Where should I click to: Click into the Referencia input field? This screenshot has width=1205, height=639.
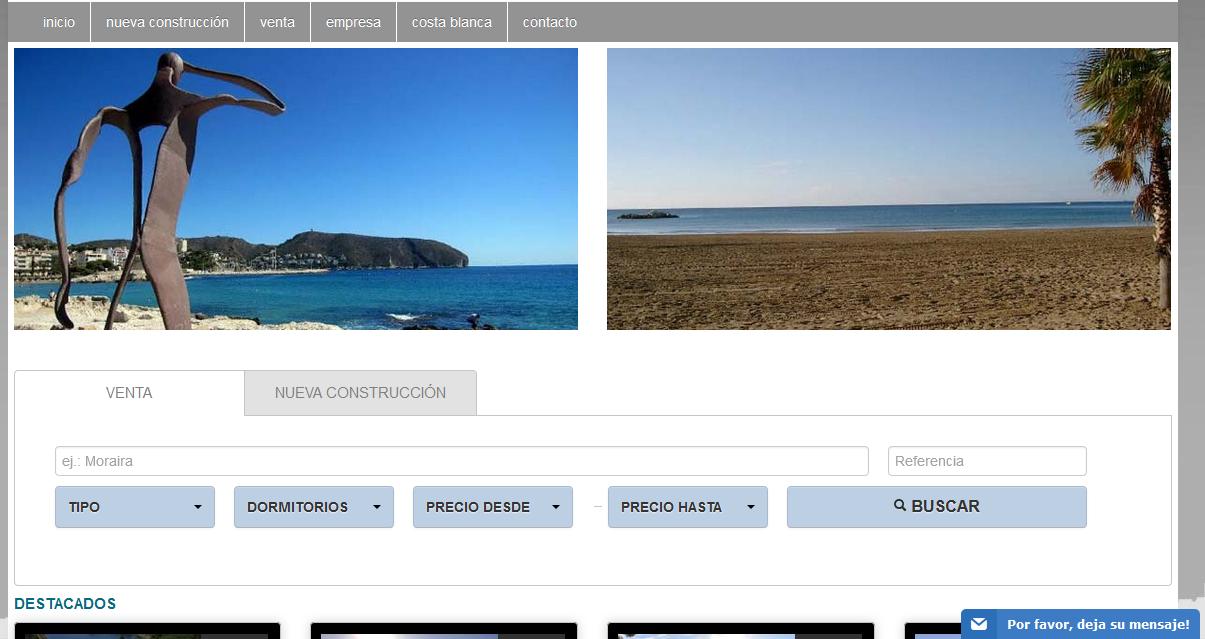pos(987,461)
